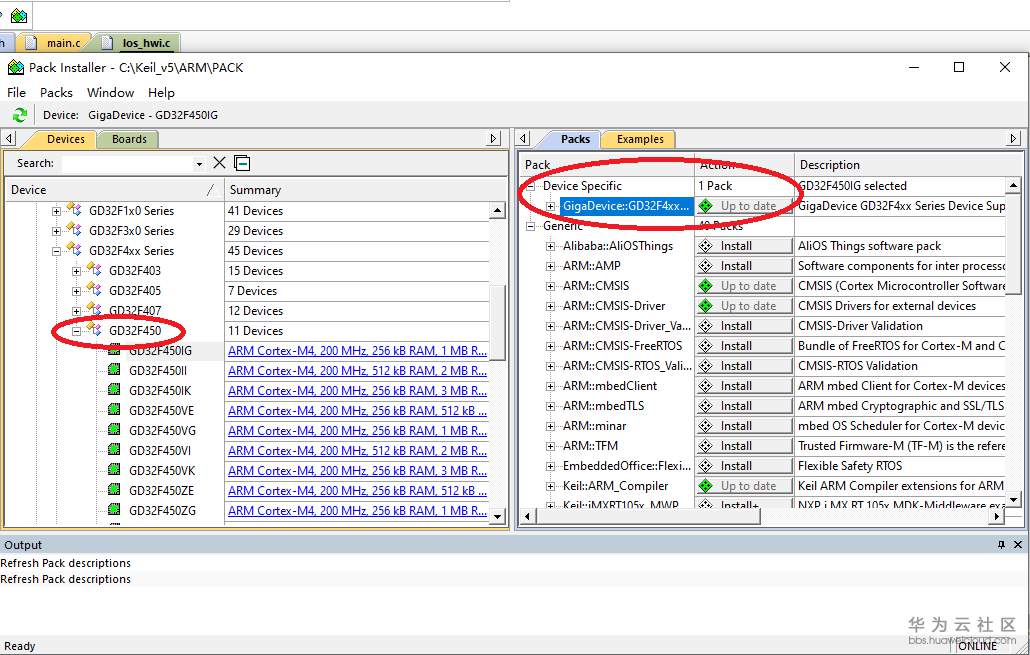
Task: Click the GD32F3x0 Series family icon
Action: coord(74,230)
